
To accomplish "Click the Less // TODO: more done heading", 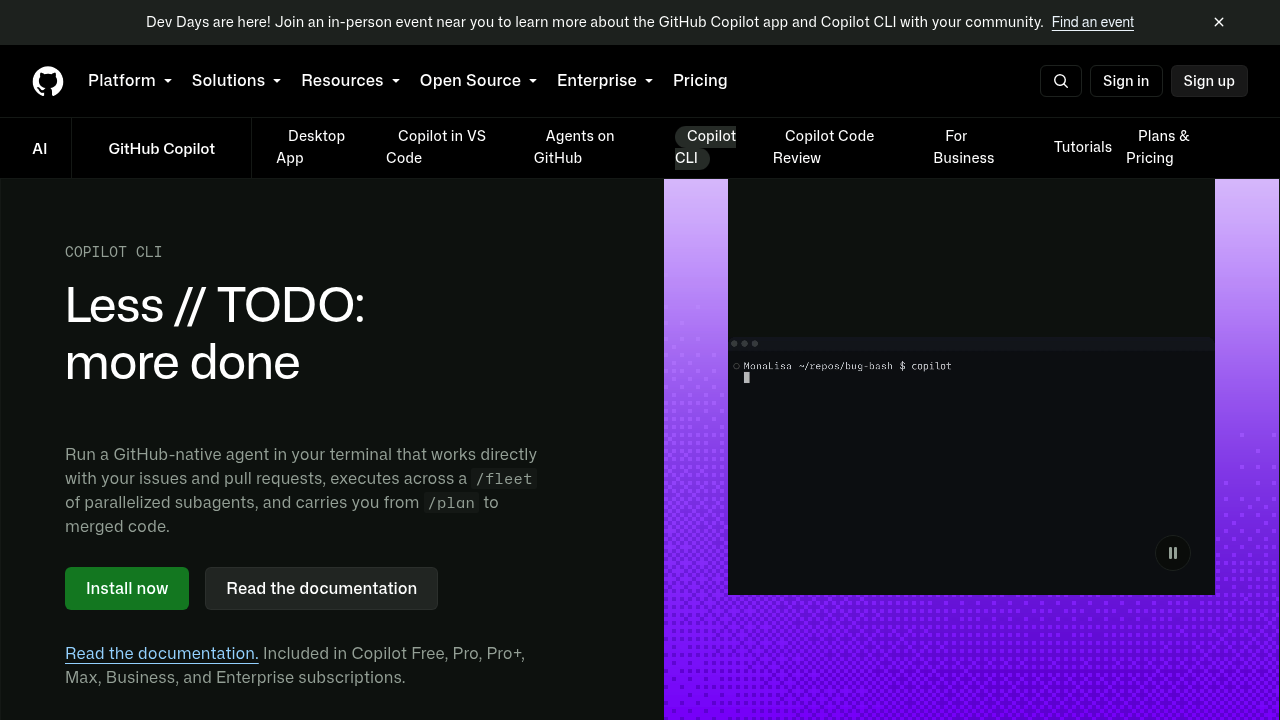I will [x=215, y=333].
